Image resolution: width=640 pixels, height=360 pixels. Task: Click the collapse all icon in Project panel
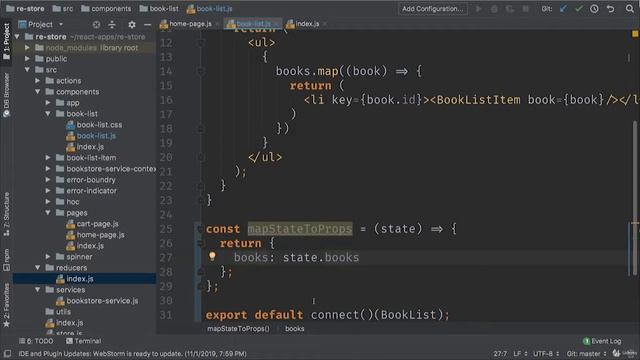pos(112,25)
